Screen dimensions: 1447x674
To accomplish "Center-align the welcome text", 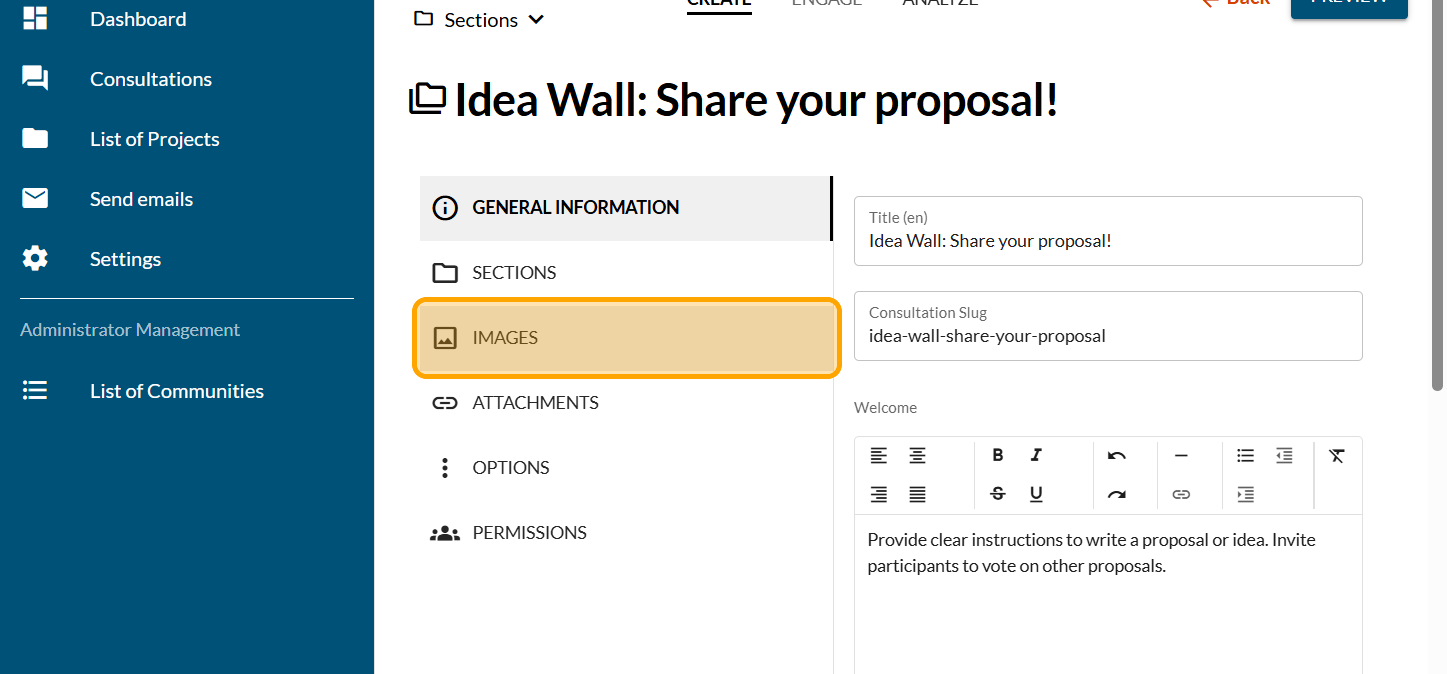I will 917,455.
